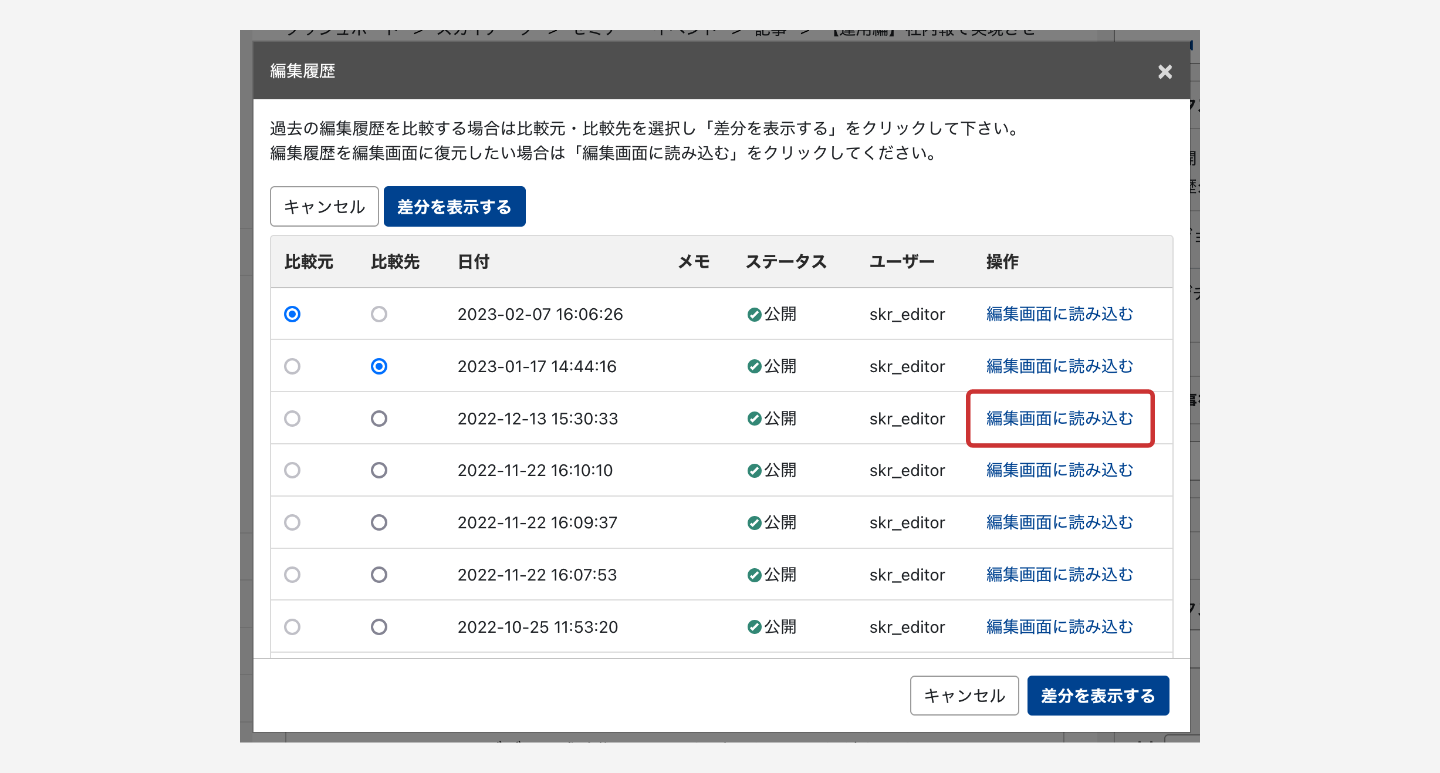The image size is (1440, 773).
Task: Select 比較先 radio for 2022-11-22 16:10:10
Action: pyautogui.click(x=379, y=470)
